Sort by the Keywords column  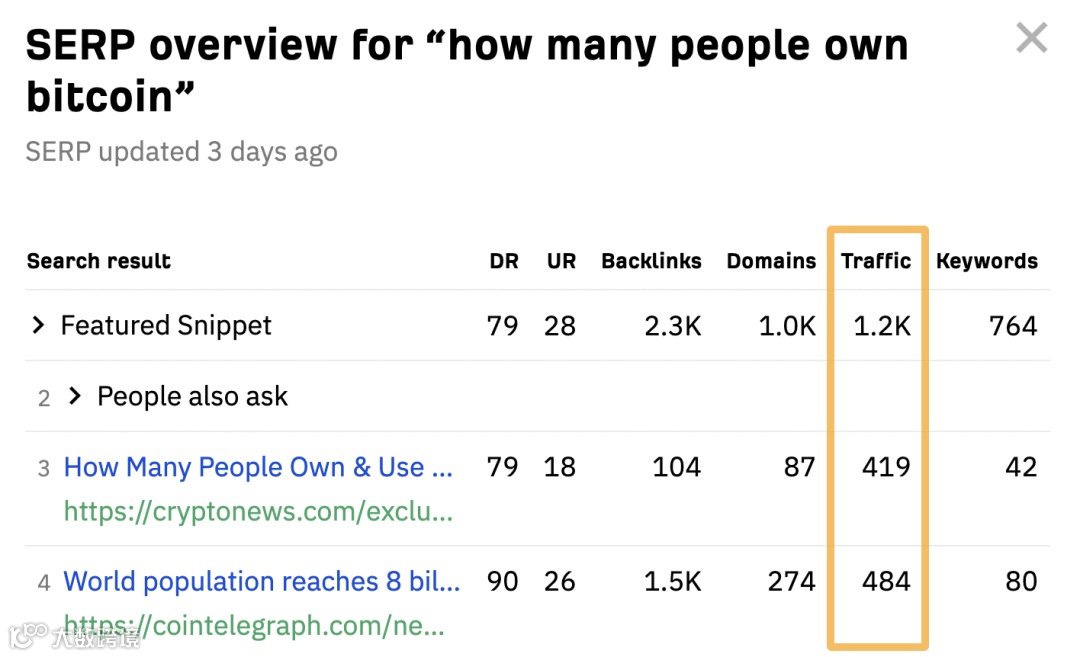point(987,261)
